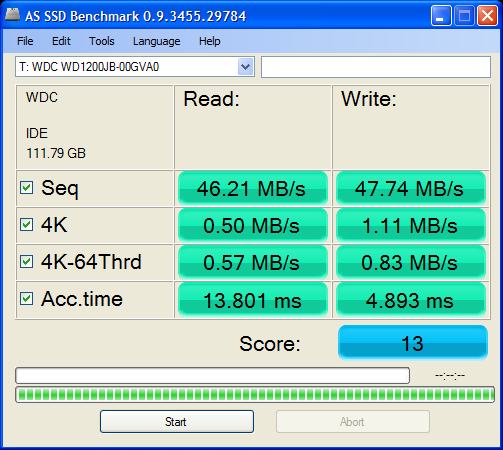Click the 4K test label
The image size is (503, 450).
tap(54, 225)
